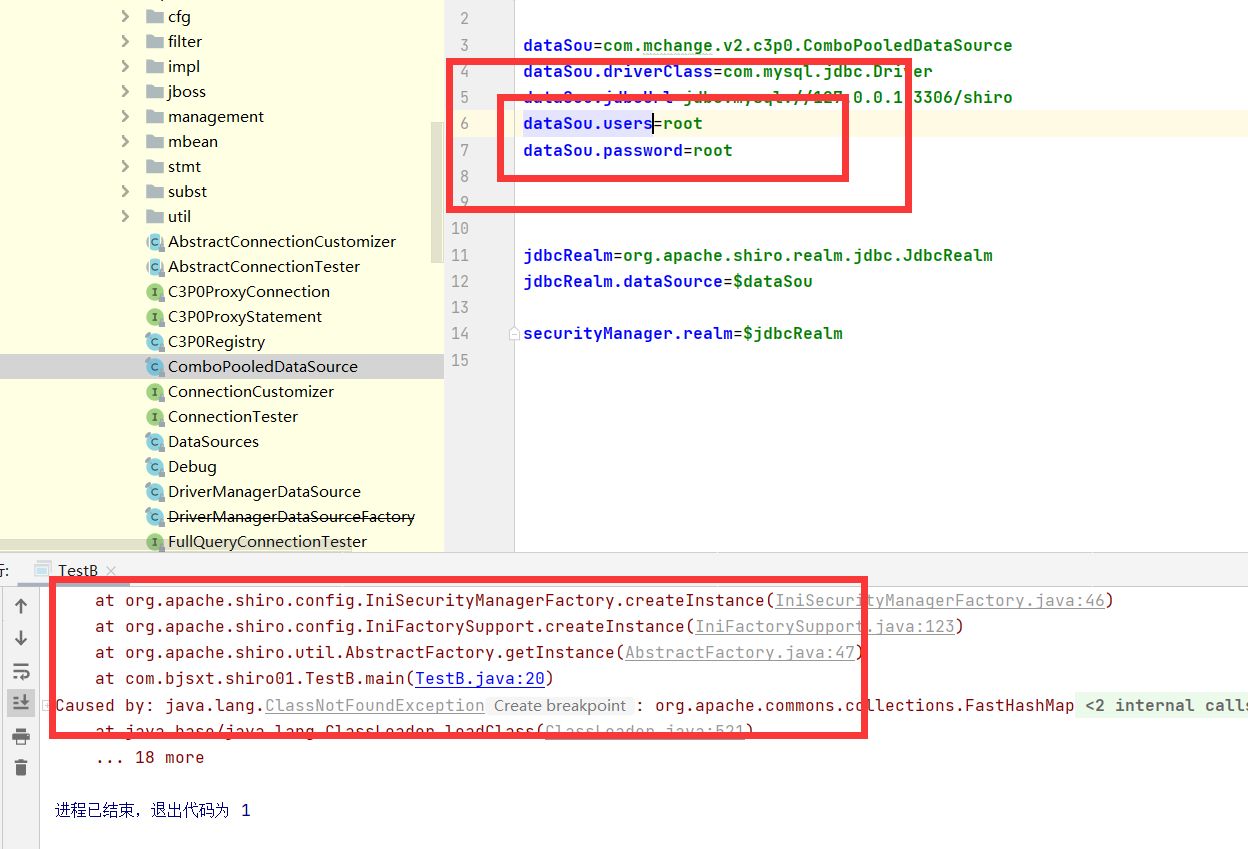Select the impl folder icon
The image size is (1248, 849).
click(x=154, y=66)
